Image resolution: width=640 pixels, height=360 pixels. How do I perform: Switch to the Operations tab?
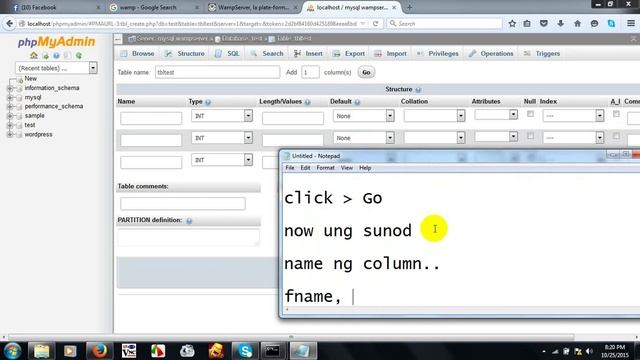pyautogui.click(x=491, y=53)
